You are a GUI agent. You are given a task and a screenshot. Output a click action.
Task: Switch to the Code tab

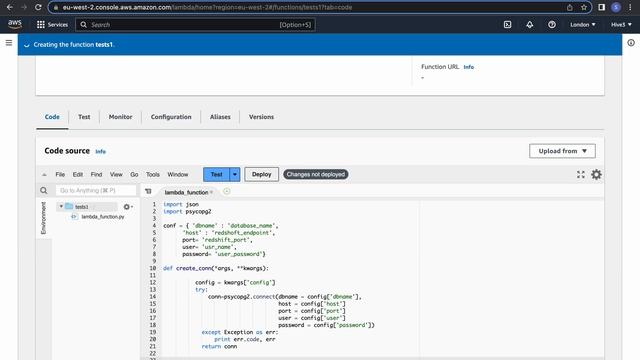pos(52,117)
